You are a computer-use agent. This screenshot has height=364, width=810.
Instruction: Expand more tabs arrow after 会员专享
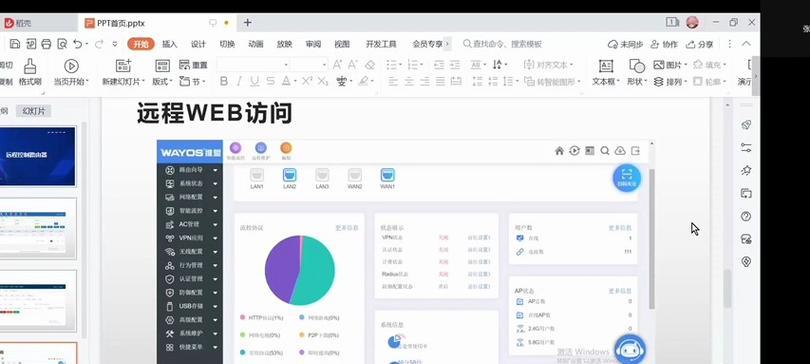[447, 44]
